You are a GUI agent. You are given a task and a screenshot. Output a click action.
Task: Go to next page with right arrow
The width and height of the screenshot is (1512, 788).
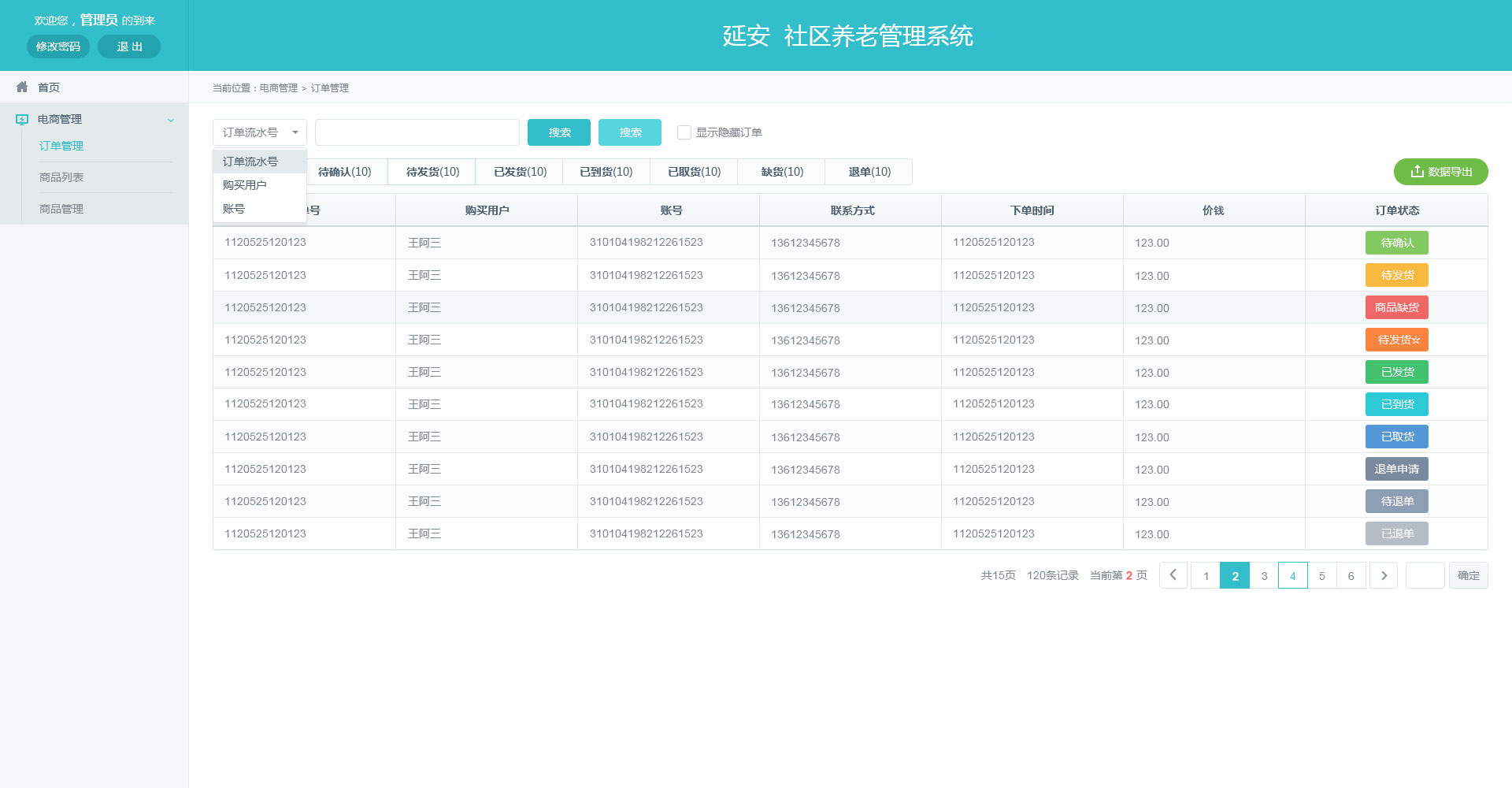tap(1384, 575)
